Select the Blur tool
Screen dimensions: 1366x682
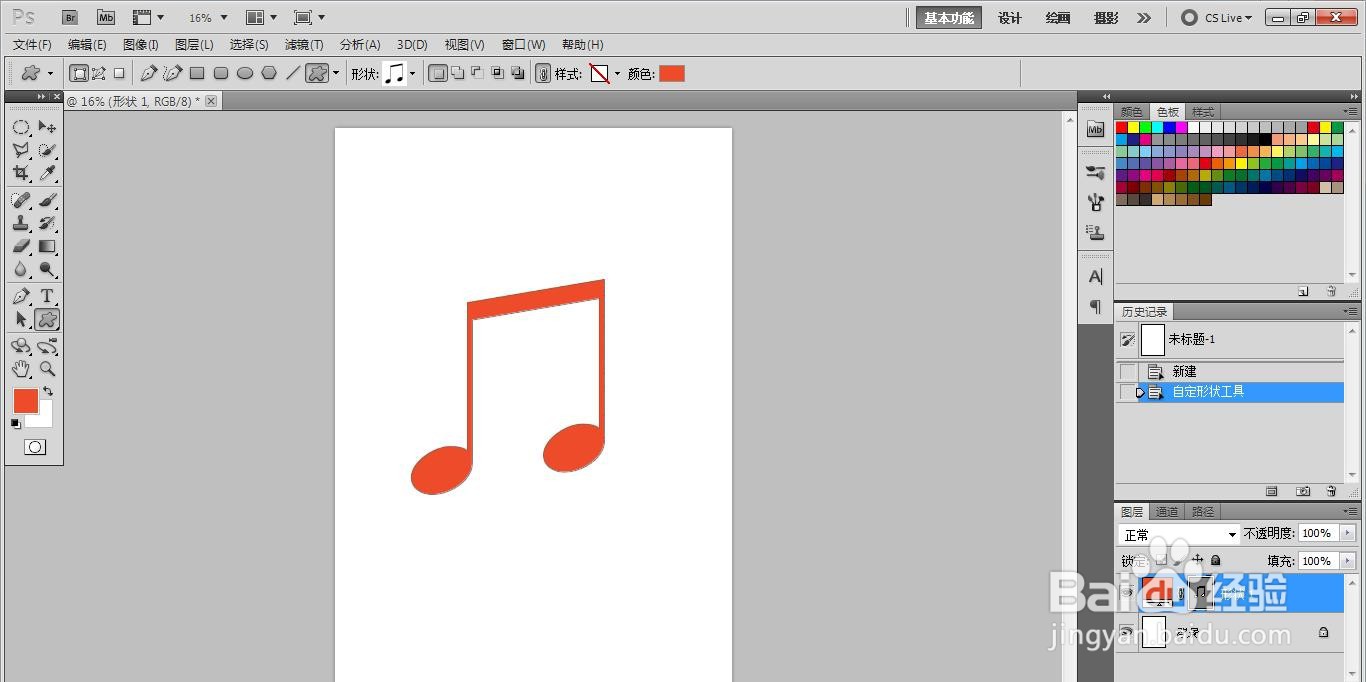[x=21, y=269]
